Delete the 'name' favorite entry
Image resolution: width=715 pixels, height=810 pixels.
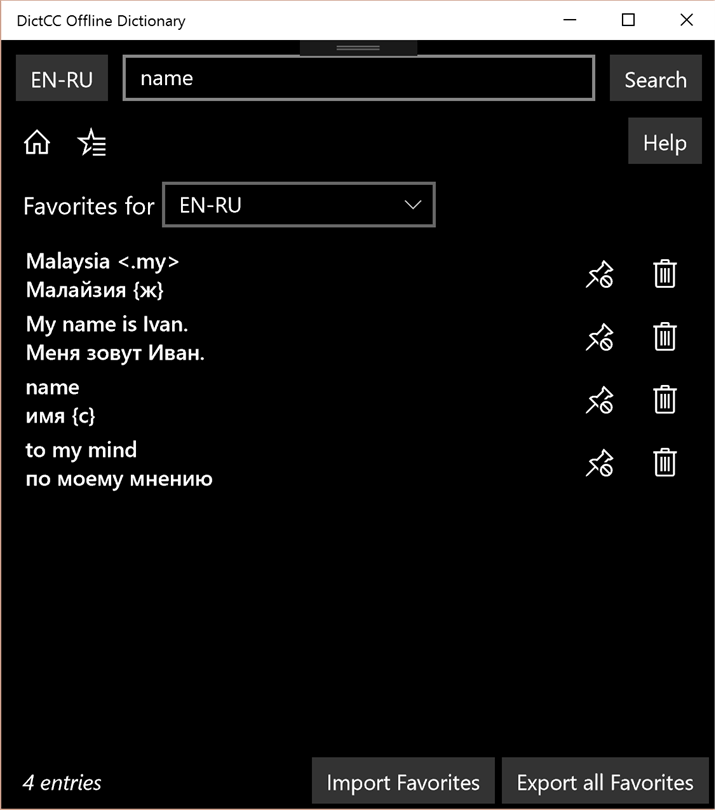click(665, 400)
